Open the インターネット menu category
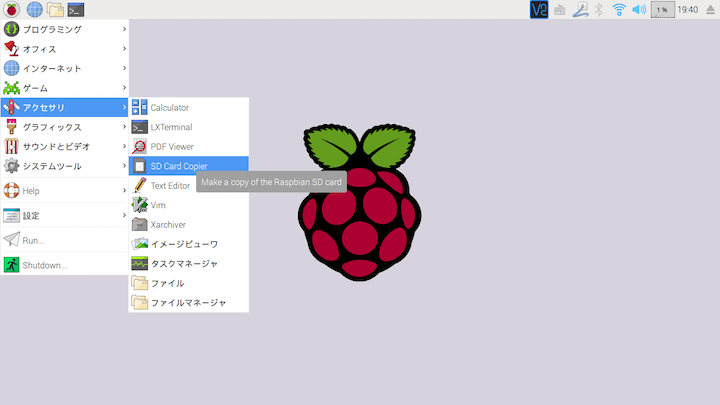The height and width of the screenshot is (405, 720). (65, 68)
